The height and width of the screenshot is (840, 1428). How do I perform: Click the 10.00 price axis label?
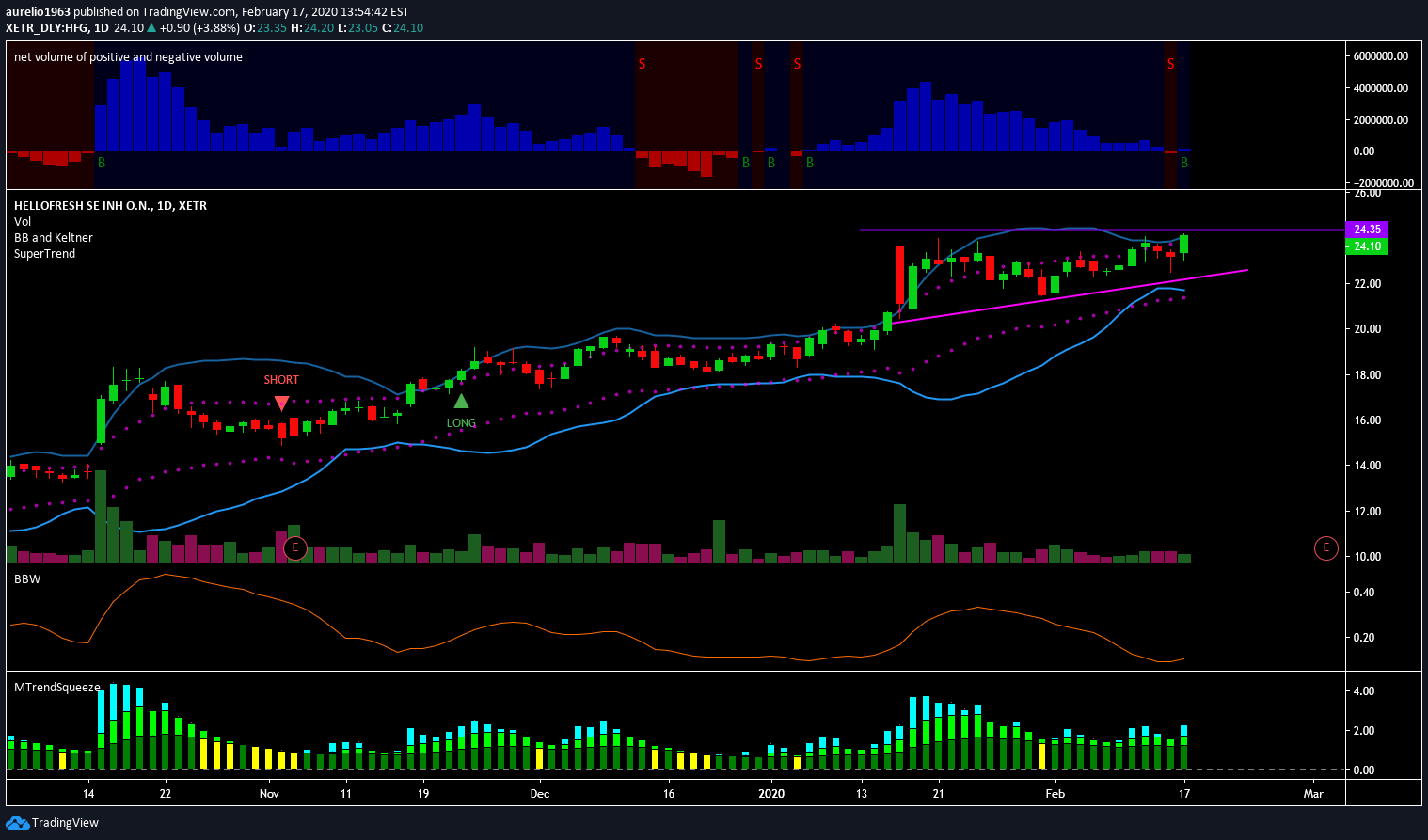tap(1368, 557)
